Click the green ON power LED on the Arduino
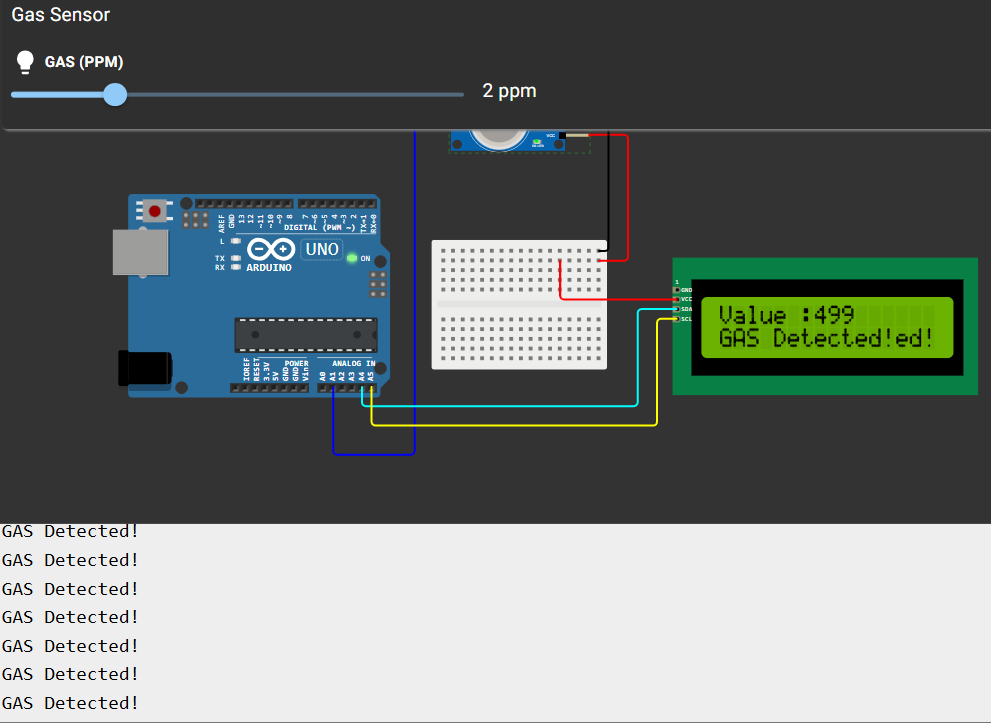Screen dimensions: 991x725 pos(351,260)
